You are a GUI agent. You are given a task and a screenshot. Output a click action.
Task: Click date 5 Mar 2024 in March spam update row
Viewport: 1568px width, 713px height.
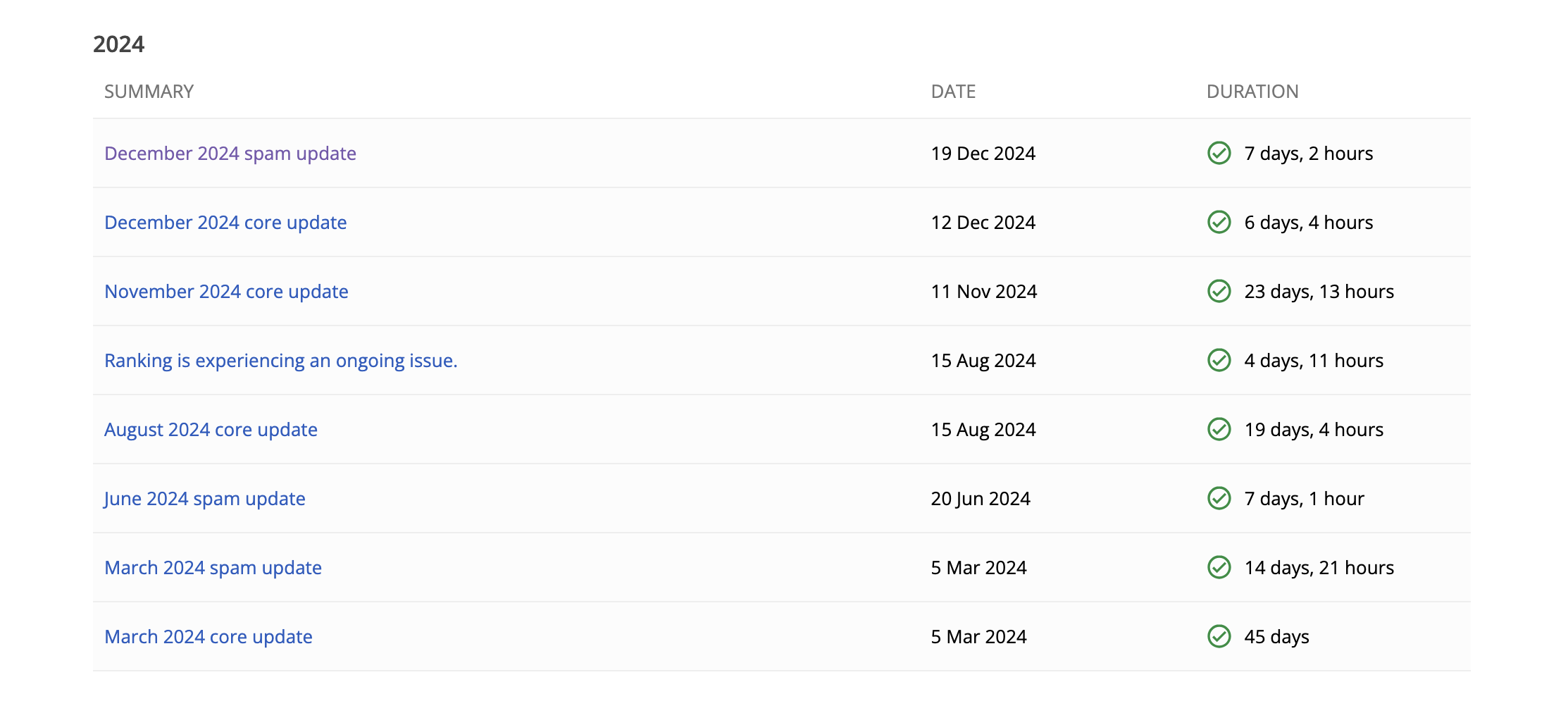[979, 568]
